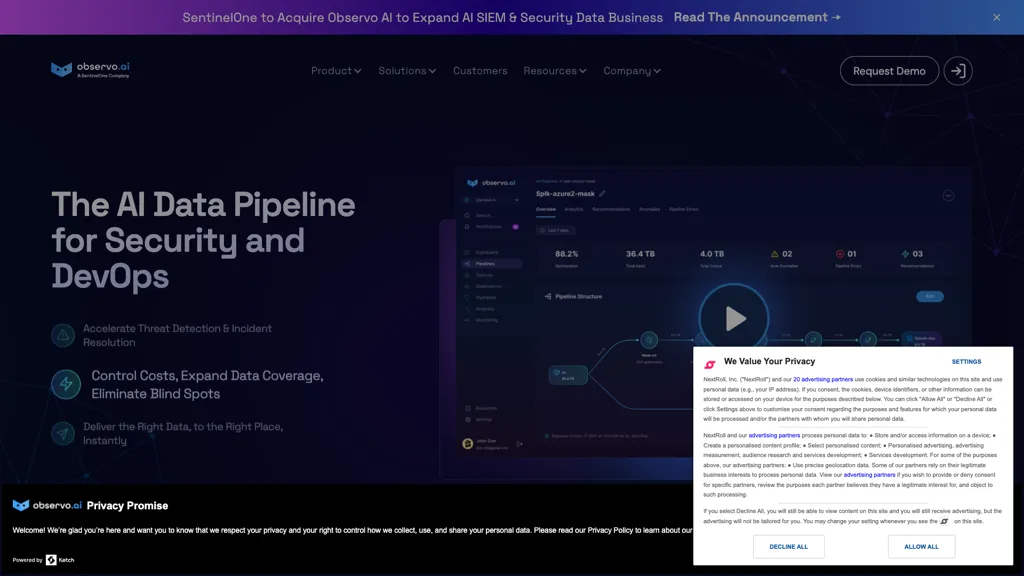1024x576 pixels.
Task: Open the Company menu
Action: (x=632, y=71)
